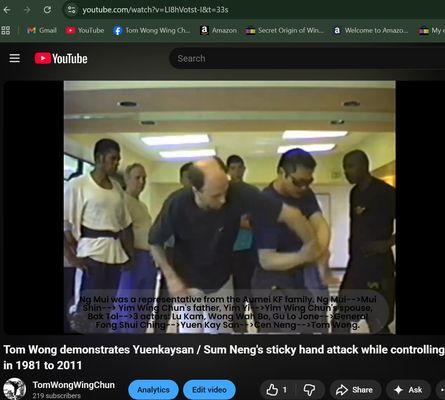Go back with the browser back arrow
The width and height of the screenshot is (445, 400).
click(7, 10)
